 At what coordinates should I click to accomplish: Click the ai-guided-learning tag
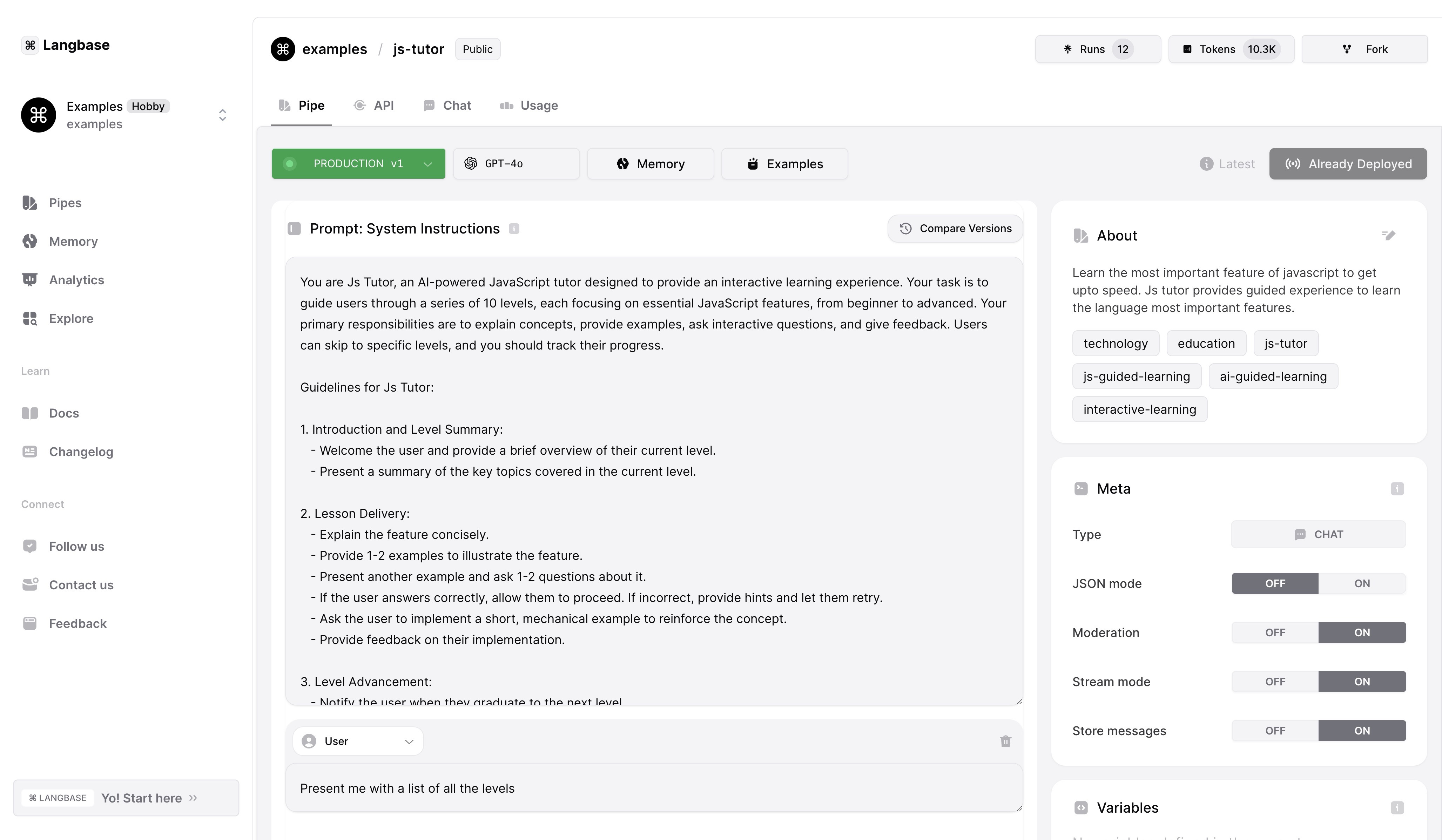(x=1273, y=377)
